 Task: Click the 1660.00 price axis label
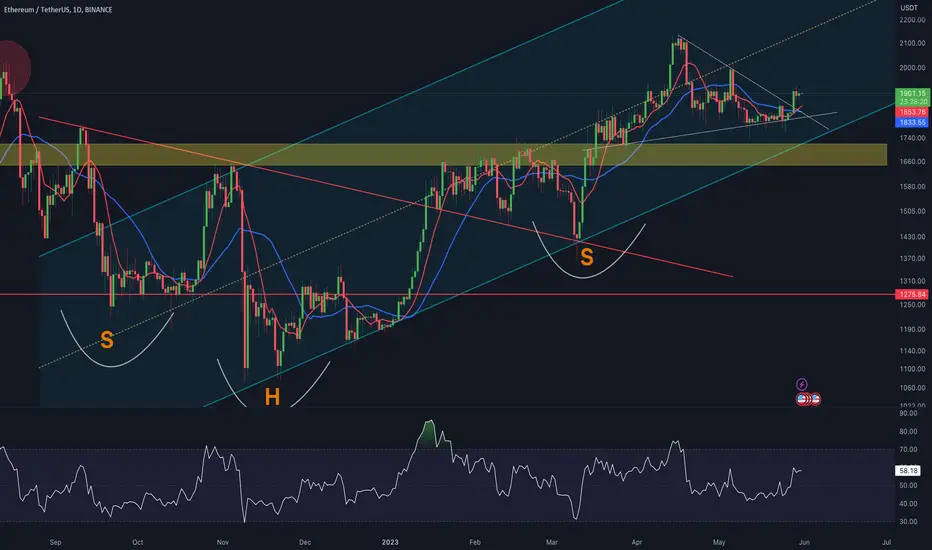[x=912, y=162]
